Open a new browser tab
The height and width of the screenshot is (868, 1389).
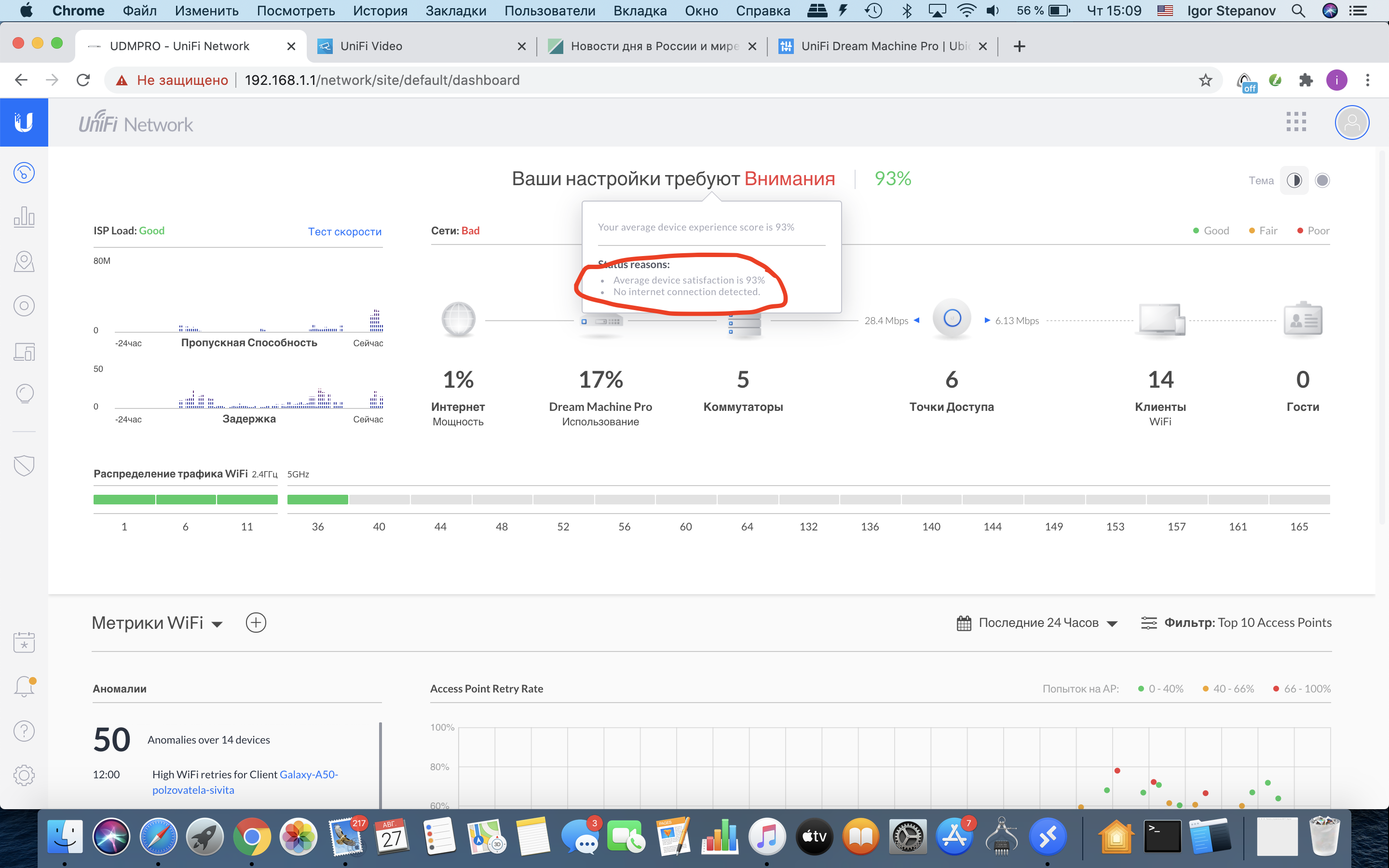coord(1020,46)
